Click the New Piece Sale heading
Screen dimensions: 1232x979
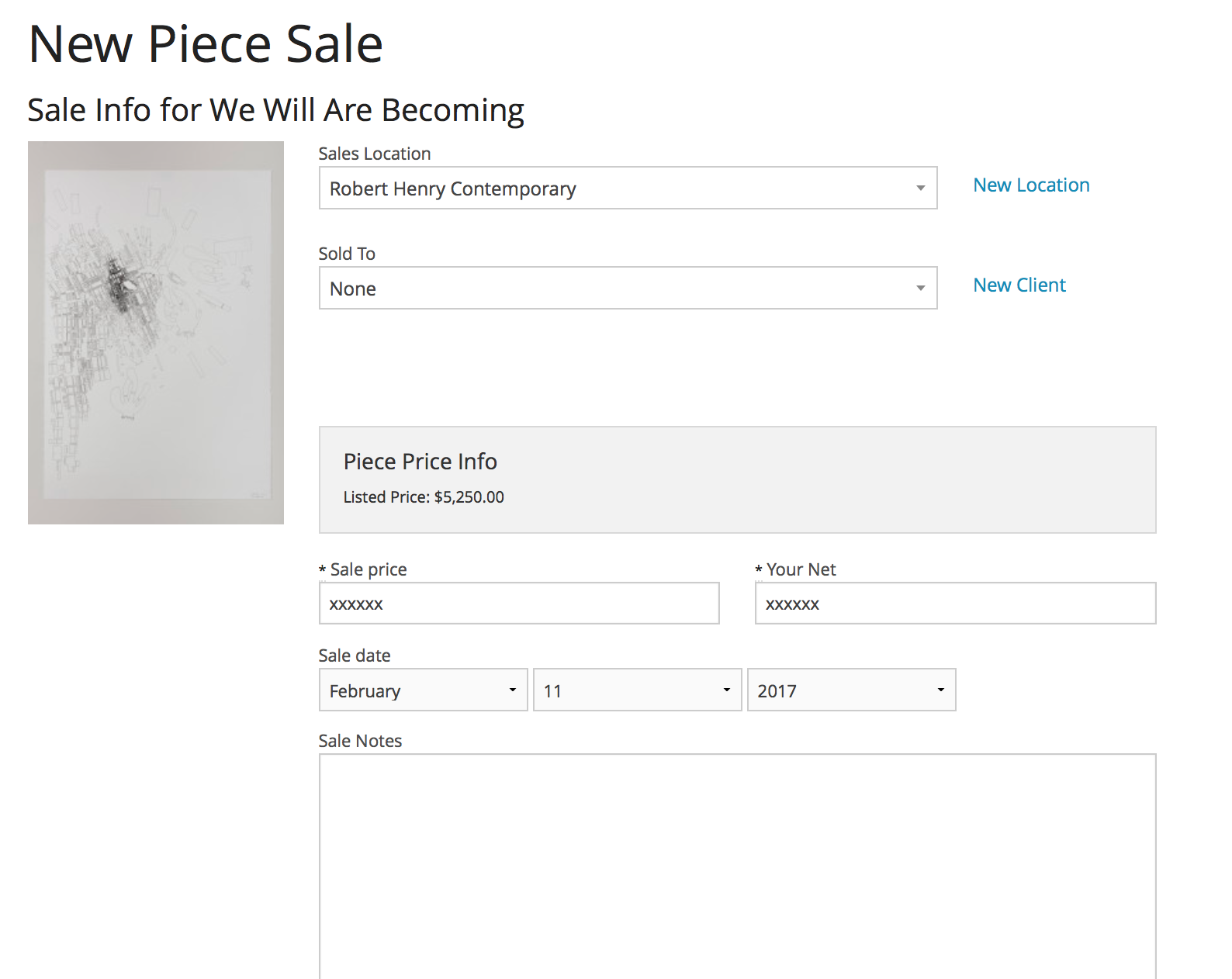point(206,44)
